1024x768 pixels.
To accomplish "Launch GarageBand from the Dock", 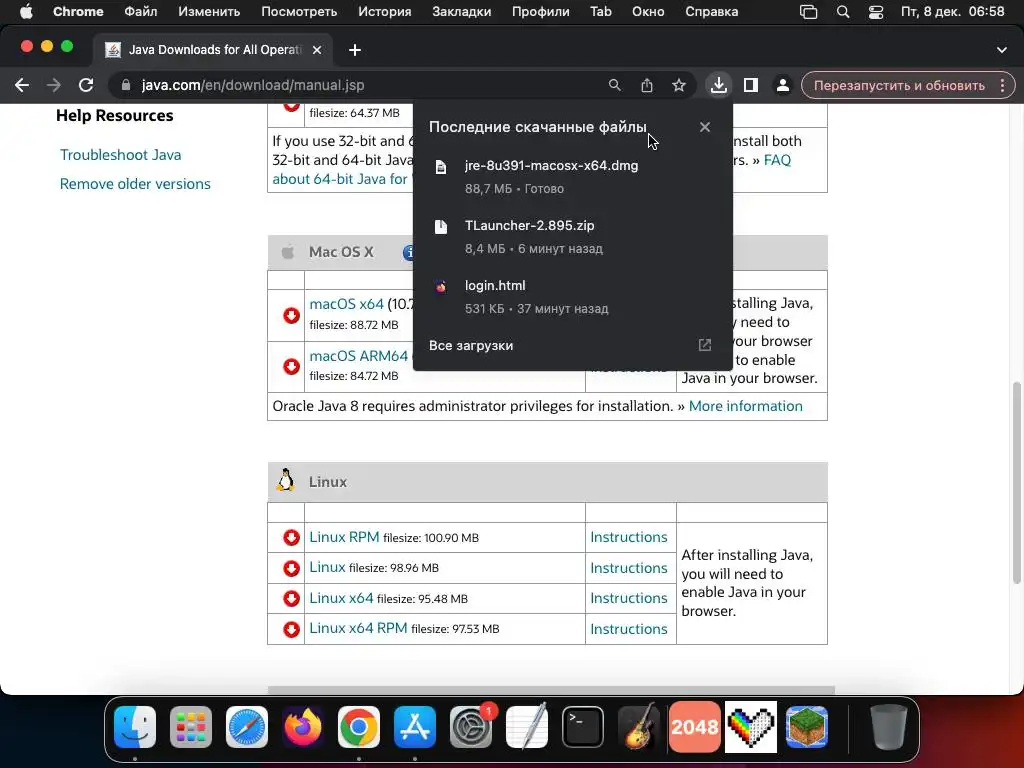I will [639, 727].
